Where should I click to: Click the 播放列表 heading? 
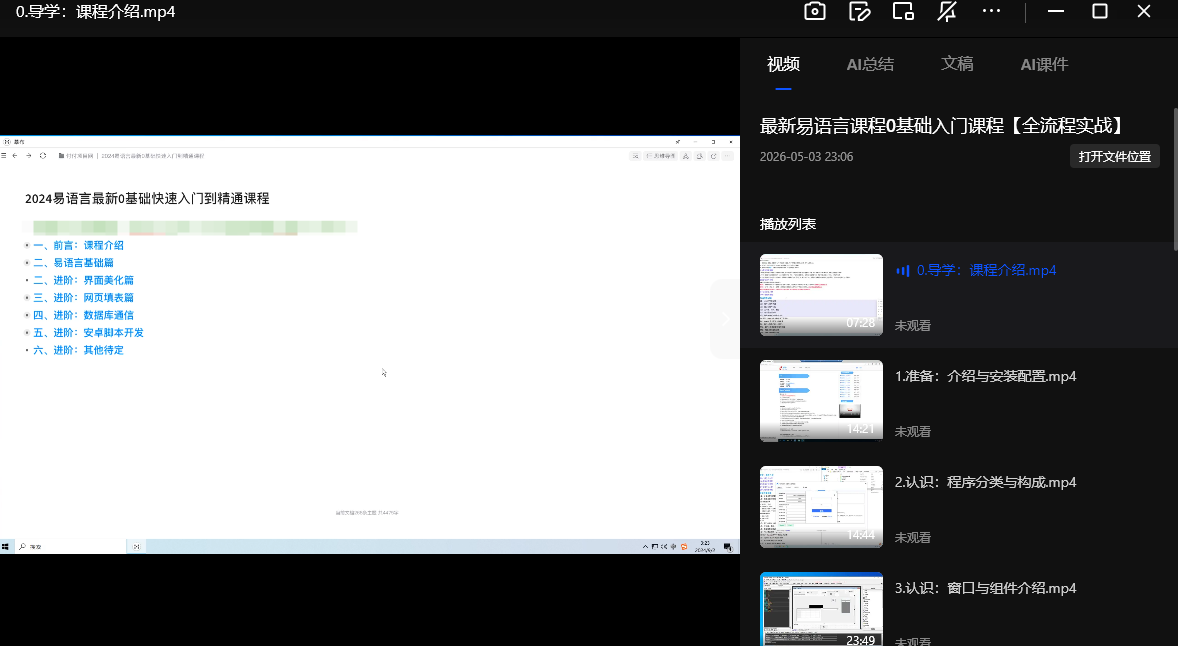788,224
